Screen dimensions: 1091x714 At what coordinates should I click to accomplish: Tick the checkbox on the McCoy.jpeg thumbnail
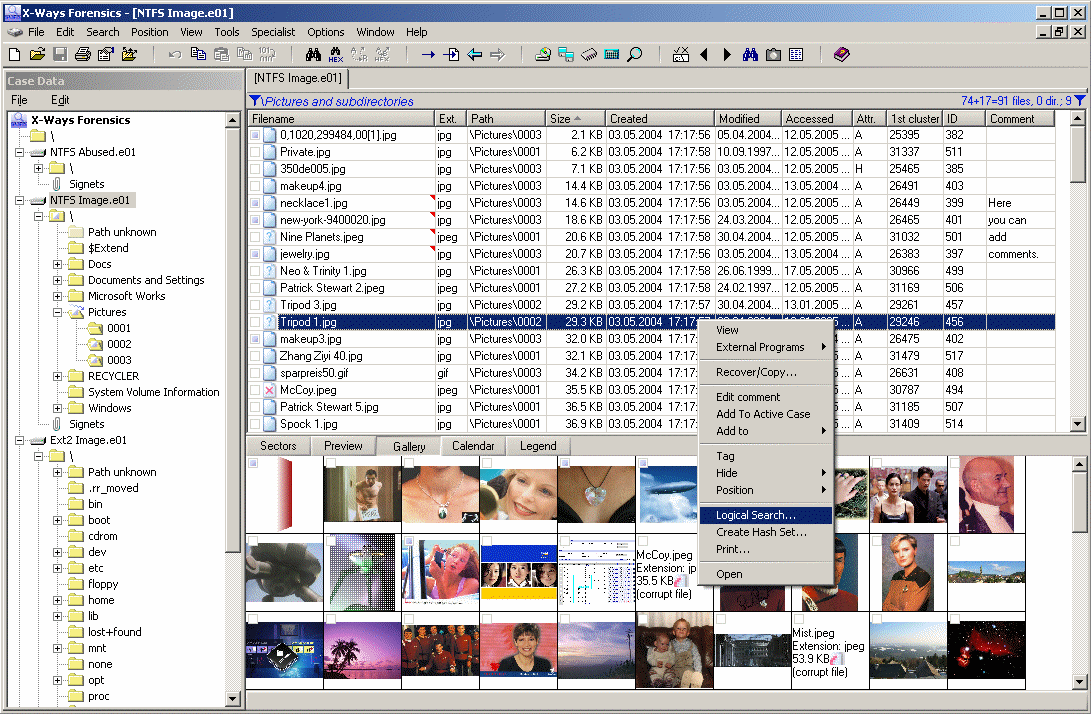click(642, 542)
